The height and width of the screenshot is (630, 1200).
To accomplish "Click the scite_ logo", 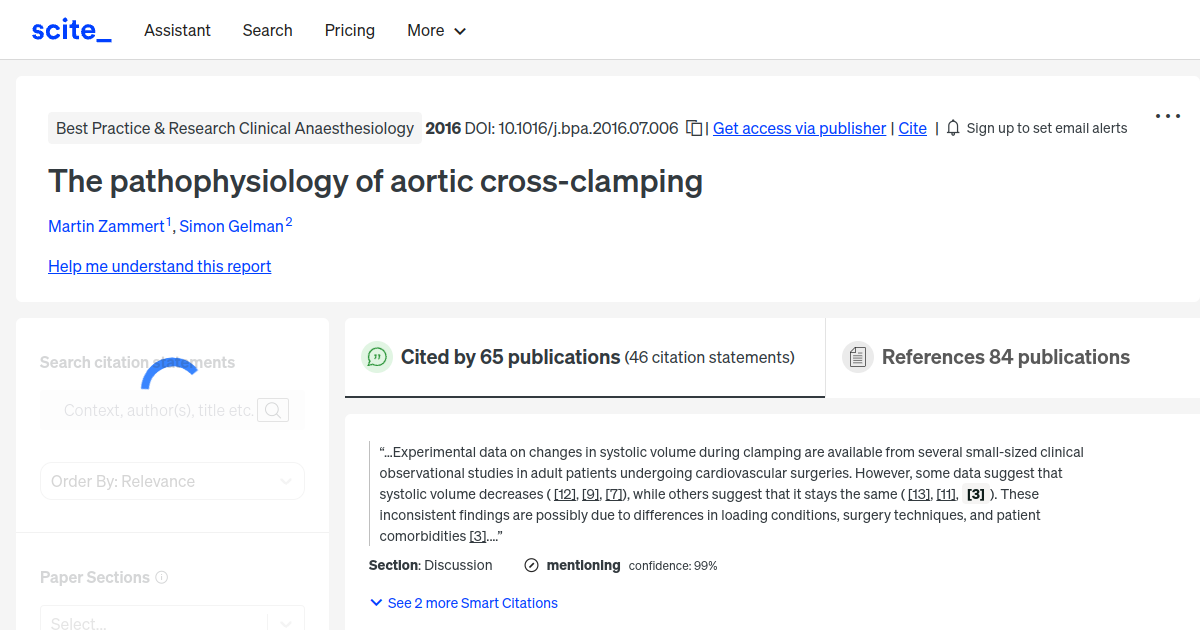I will click(x=70, y=29).
